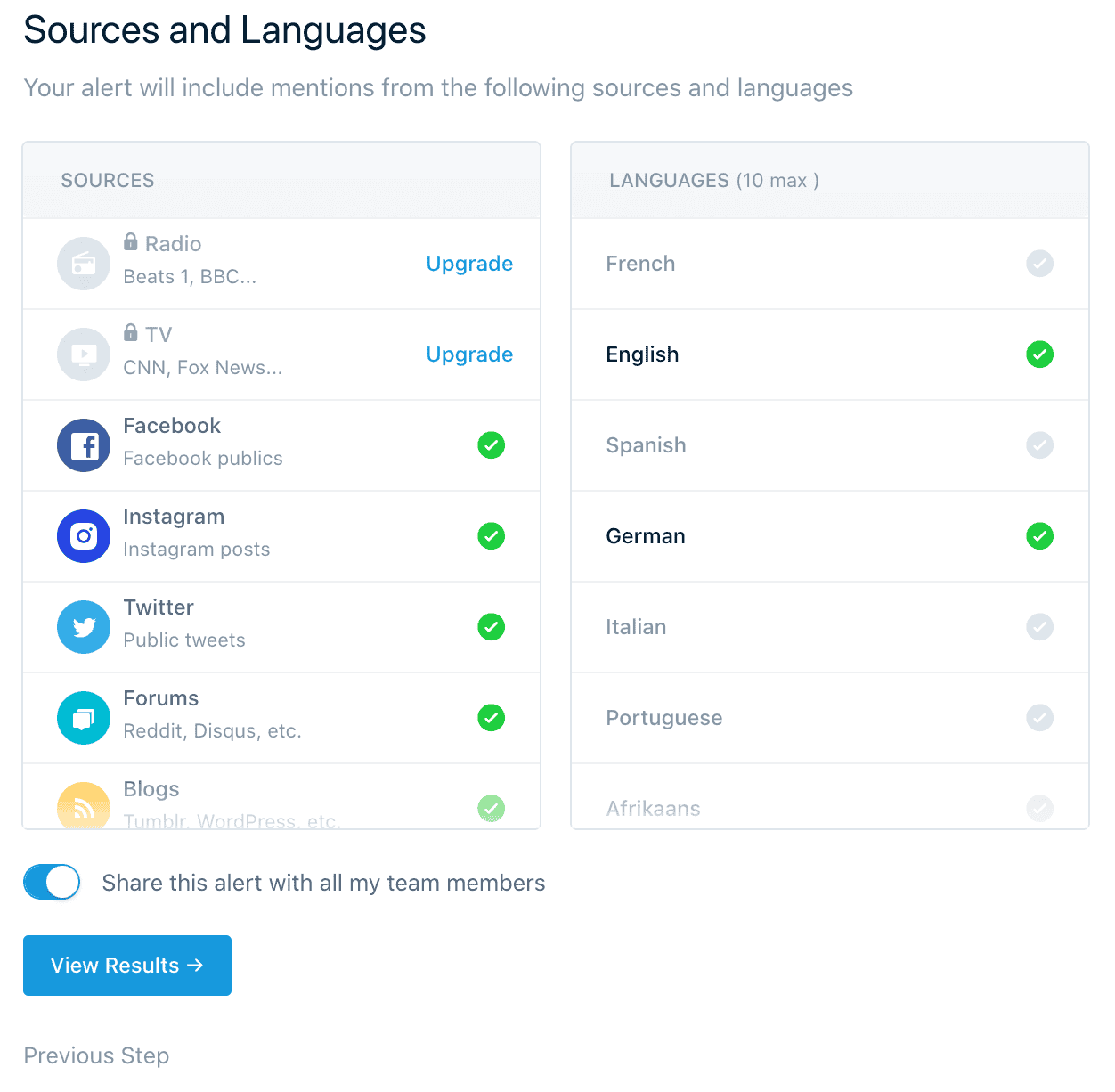Image resolution: width=1115 pixels, height=1092 pixels.
Task: Select the Spanish language checkbox
Action: (1039, 445)
